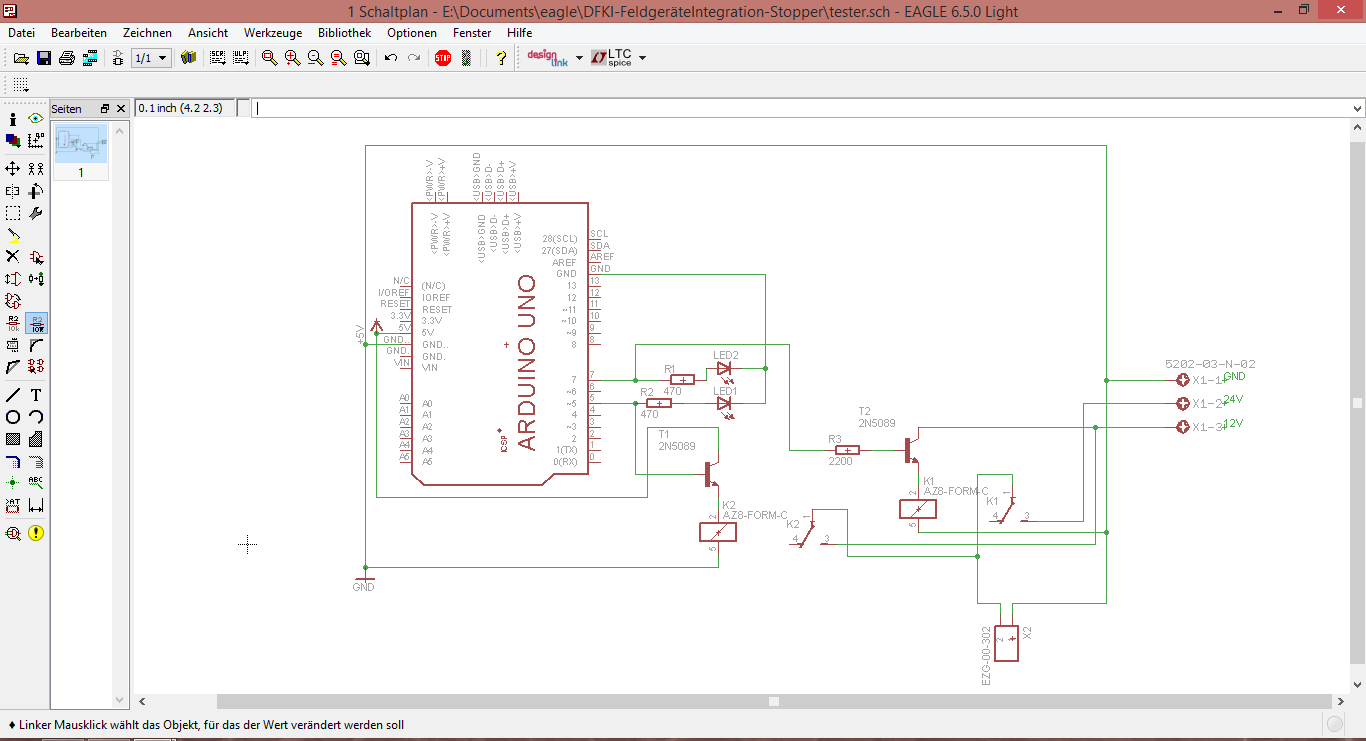Viewport: 1366px width, 741px height.
Task: Expand the designlink dropdown arrow
Action: pos(579,58)
